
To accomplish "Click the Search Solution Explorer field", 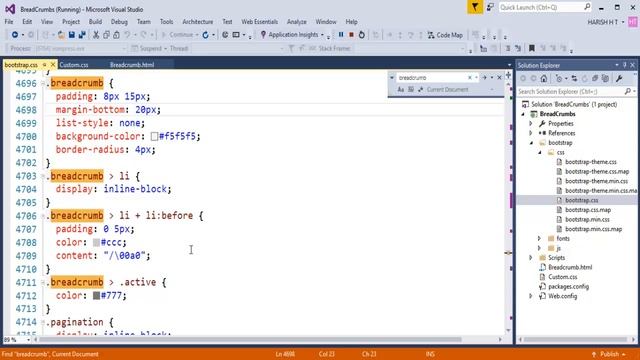I will tap(576, 91).
